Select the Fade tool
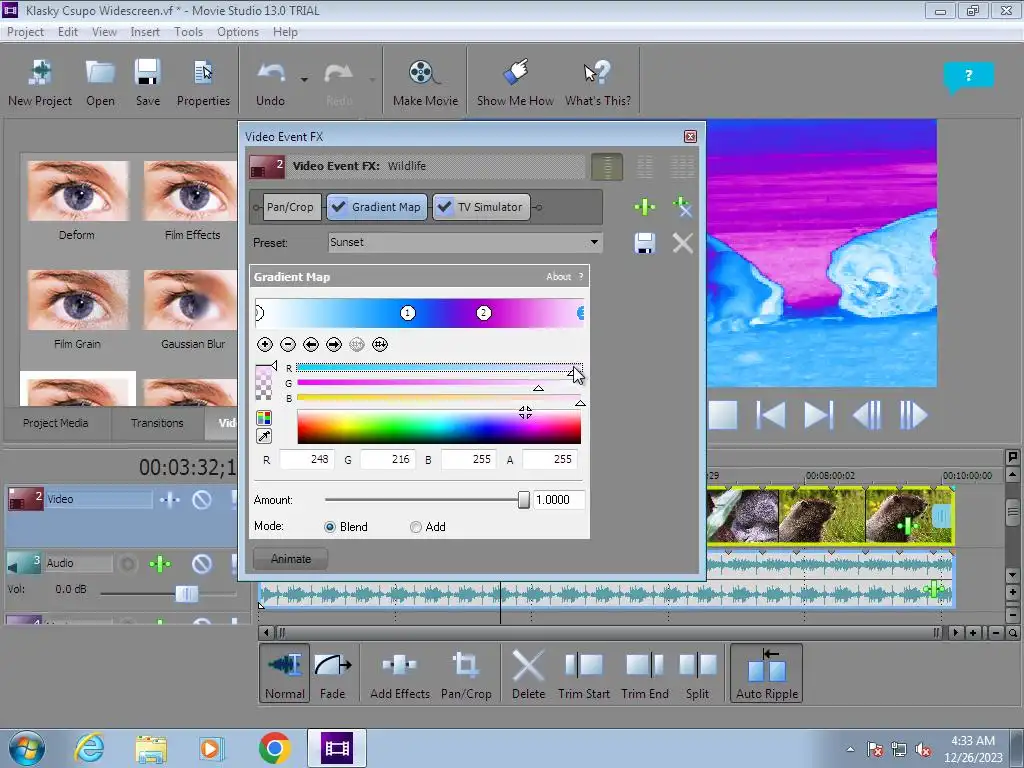Viewport: 1024px width, 768px height. [332, 673]
